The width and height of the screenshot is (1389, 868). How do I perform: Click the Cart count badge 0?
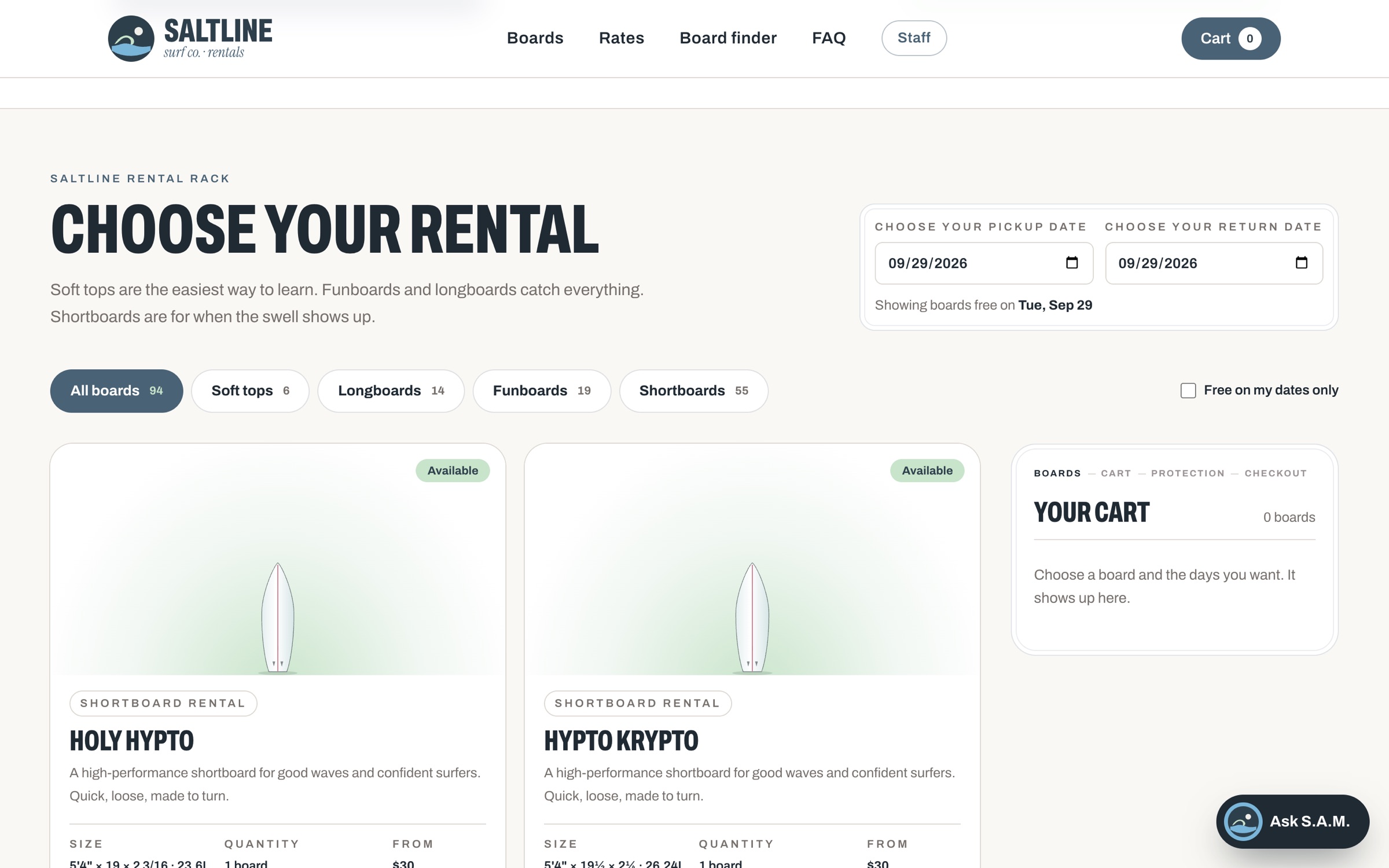(1250, 38)
